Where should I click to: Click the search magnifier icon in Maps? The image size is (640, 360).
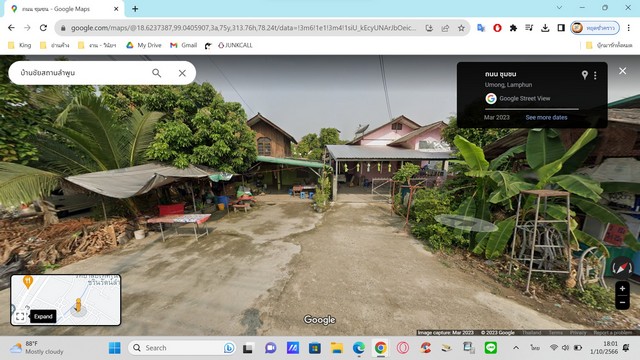[156, 73]
